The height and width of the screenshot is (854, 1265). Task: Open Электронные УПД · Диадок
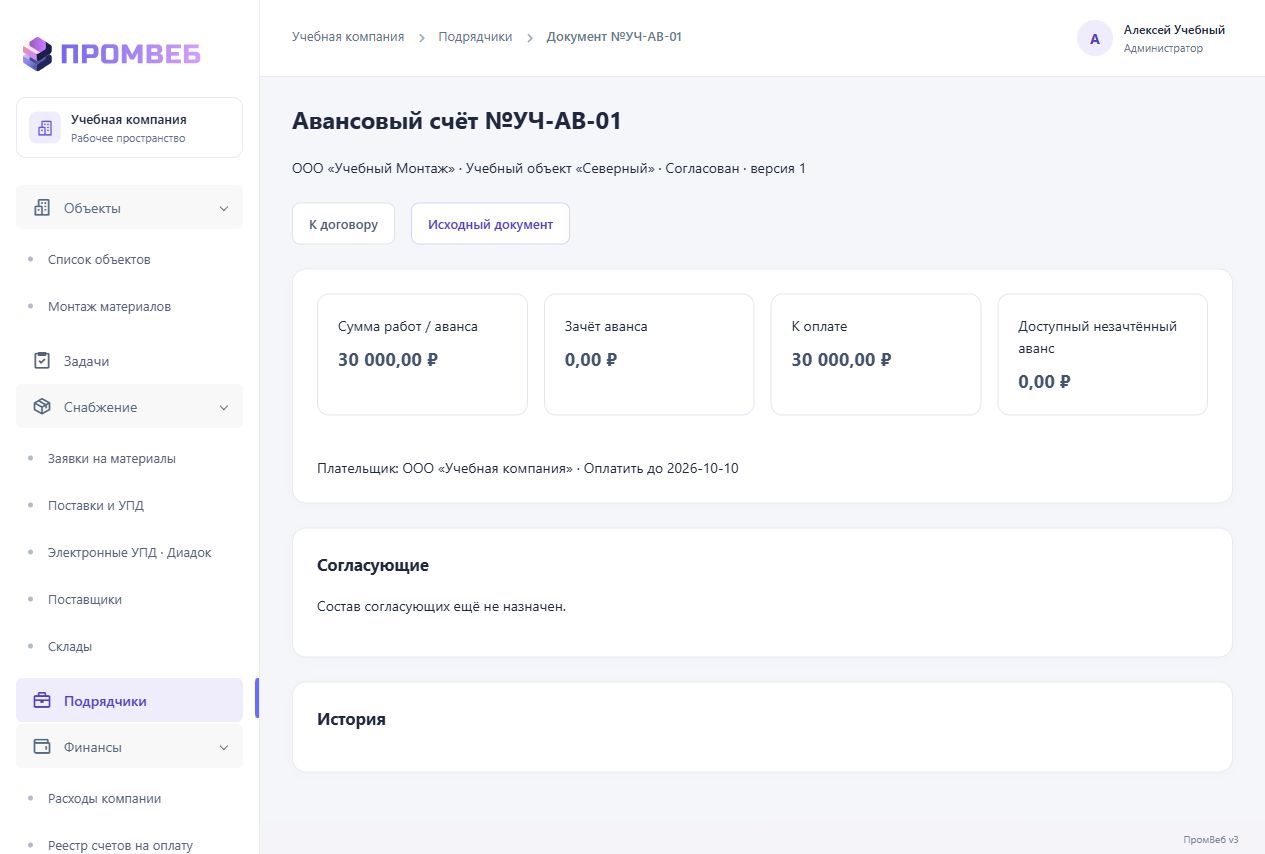tap(130, 552)
